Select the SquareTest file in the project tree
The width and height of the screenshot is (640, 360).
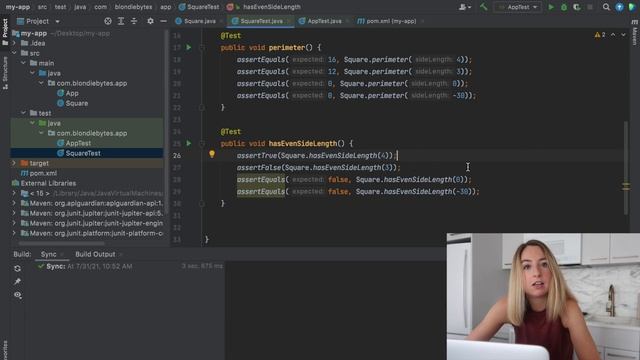[x=83, y=153]
